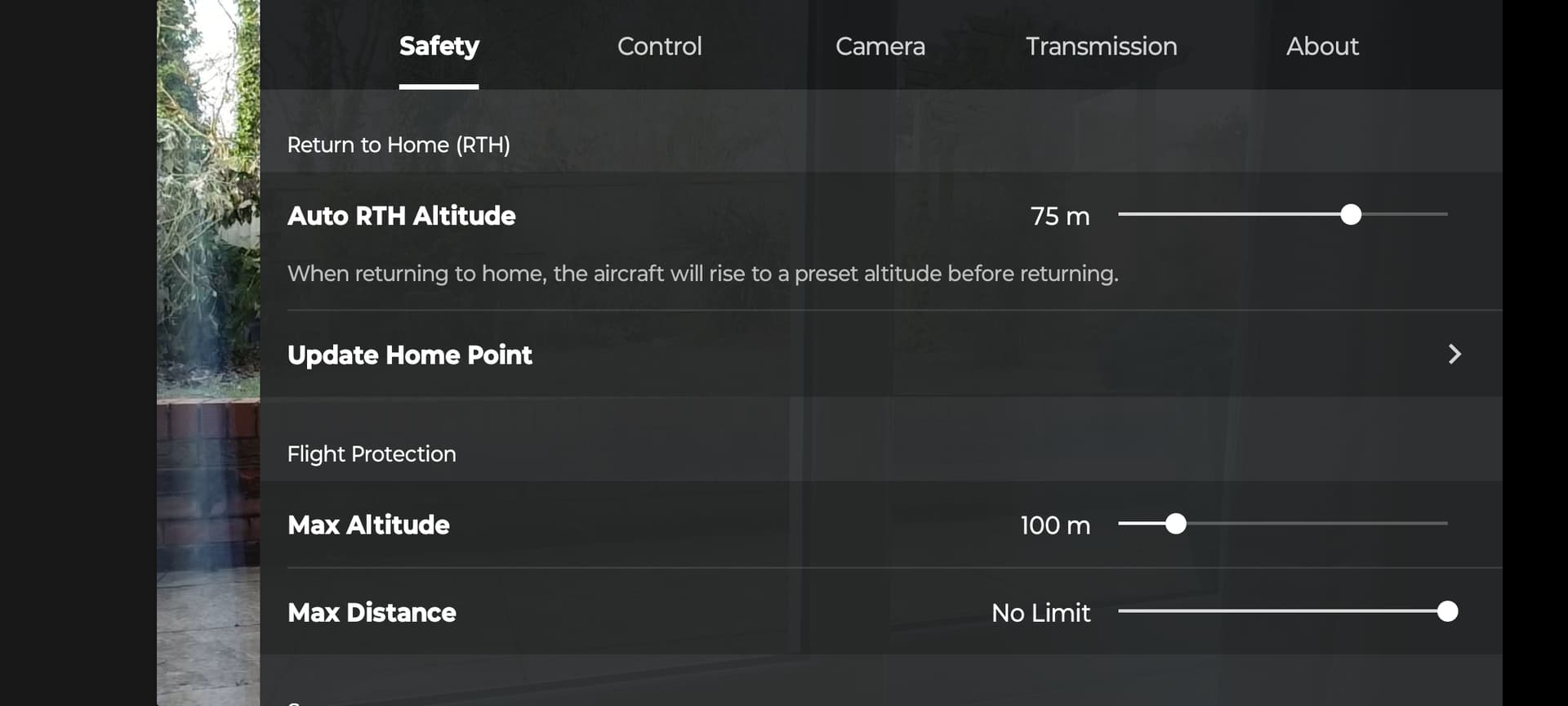Click the Update Home Point chevron arrow

tap(1454, 354)
